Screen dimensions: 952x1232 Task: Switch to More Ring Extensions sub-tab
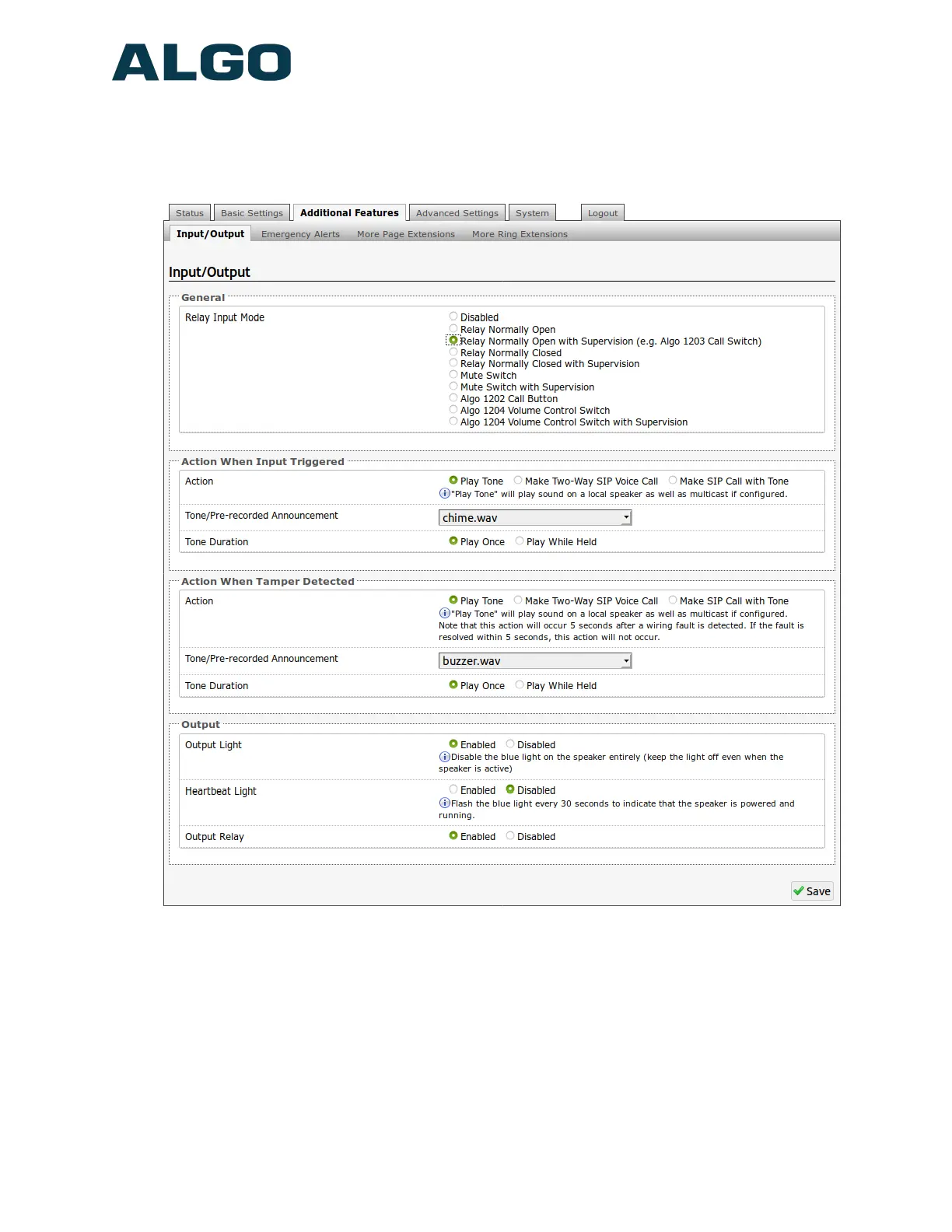[520, 234]
